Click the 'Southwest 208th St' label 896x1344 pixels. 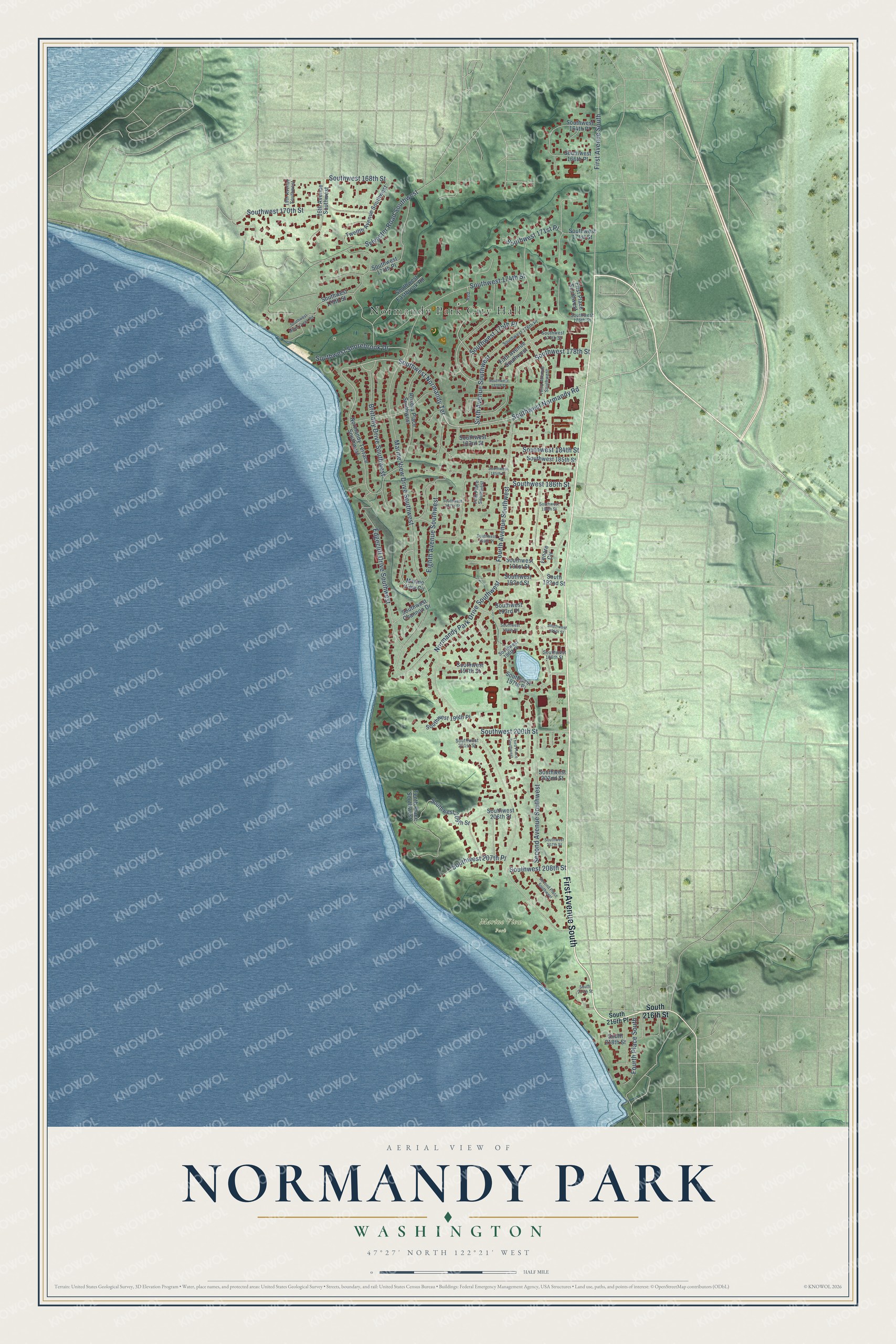tap(537, 868)
